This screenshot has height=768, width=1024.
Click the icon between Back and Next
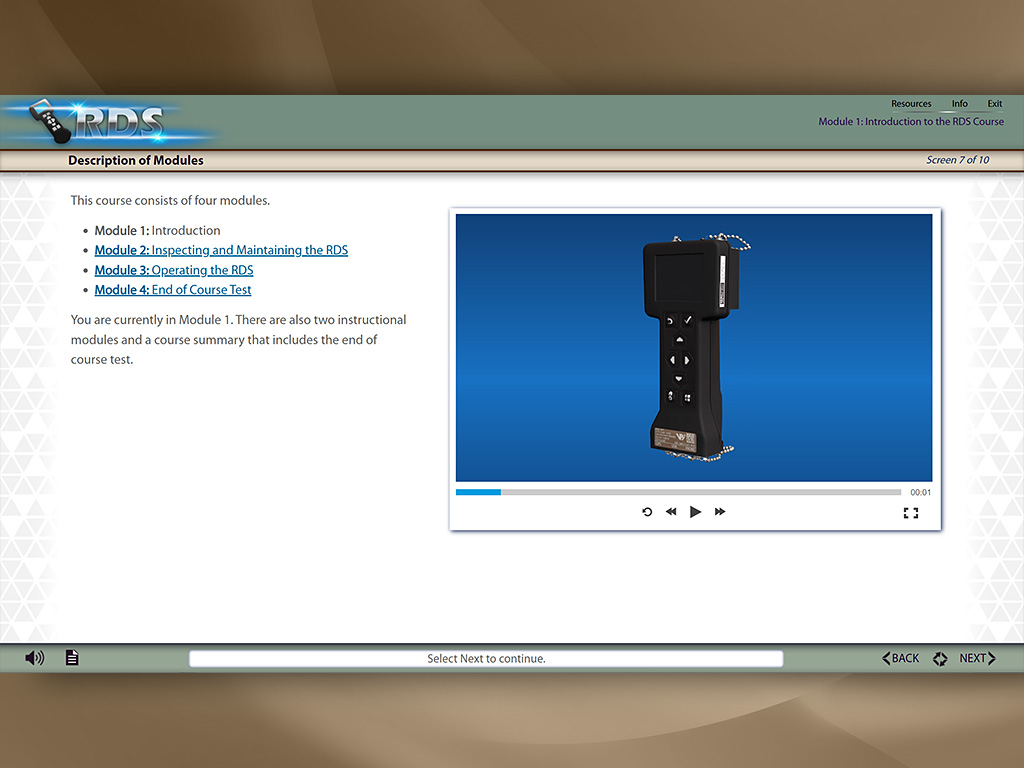pos(940,659)
